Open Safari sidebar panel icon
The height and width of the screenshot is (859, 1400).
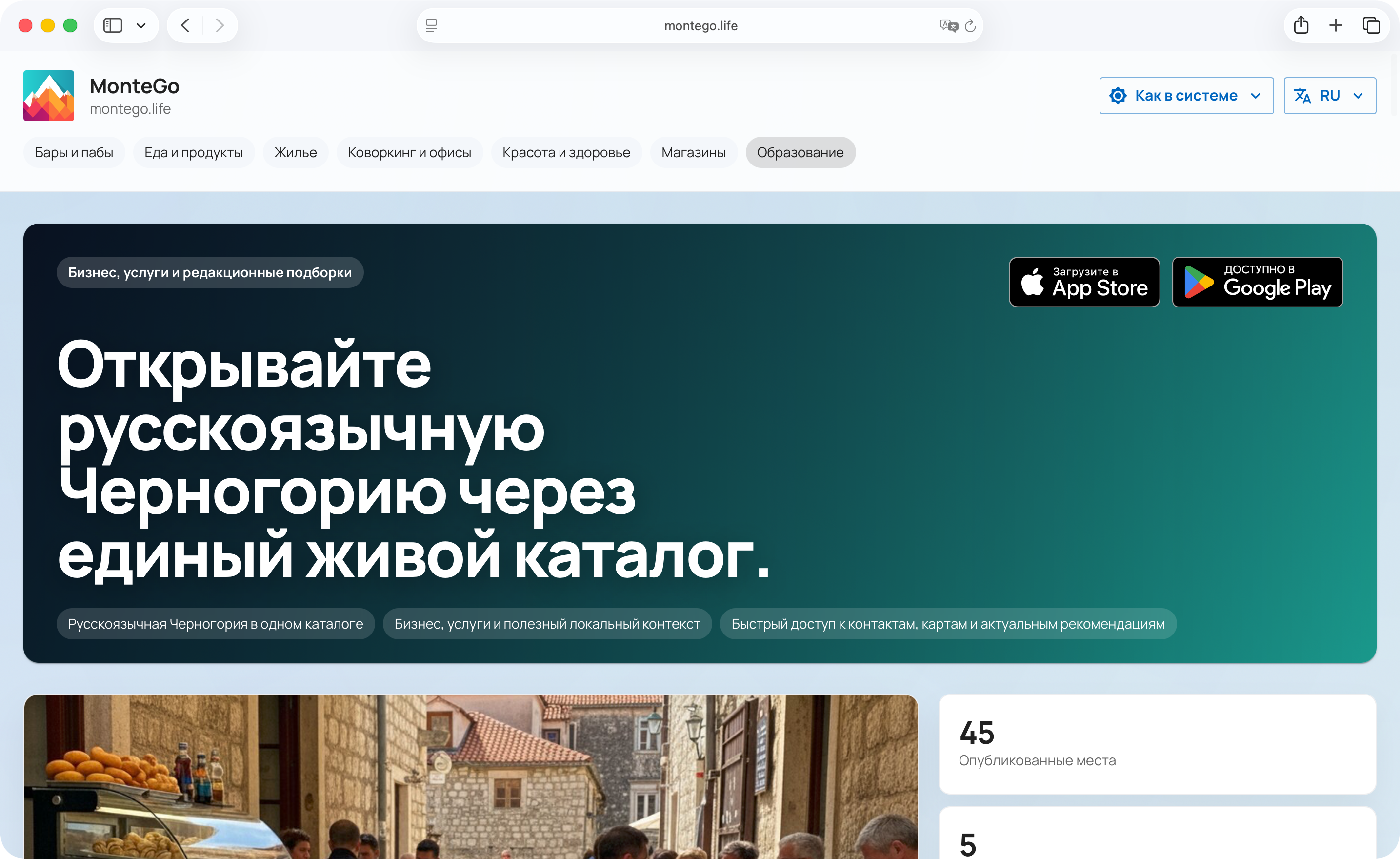[113, 25]
